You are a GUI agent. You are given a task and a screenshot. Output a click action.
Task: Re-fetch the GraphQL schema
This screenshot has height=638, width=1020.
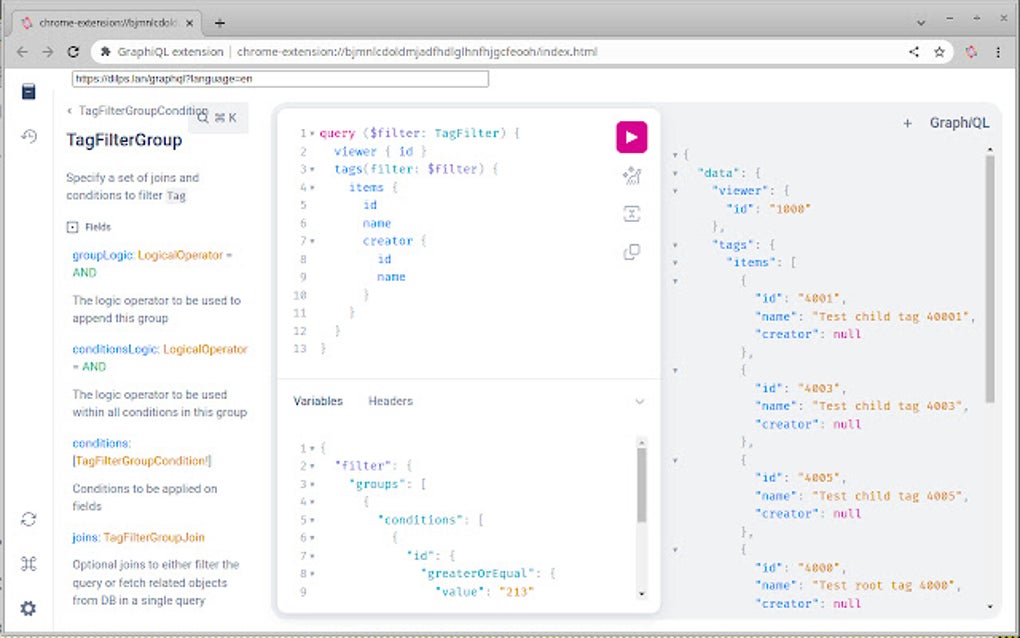[29, 519]
